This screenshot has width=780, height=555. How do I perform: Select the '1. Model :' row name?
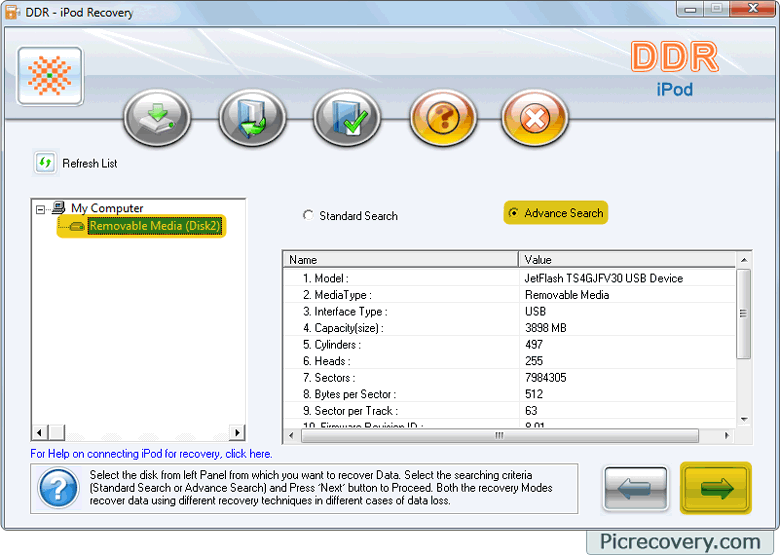coord(326,278)
